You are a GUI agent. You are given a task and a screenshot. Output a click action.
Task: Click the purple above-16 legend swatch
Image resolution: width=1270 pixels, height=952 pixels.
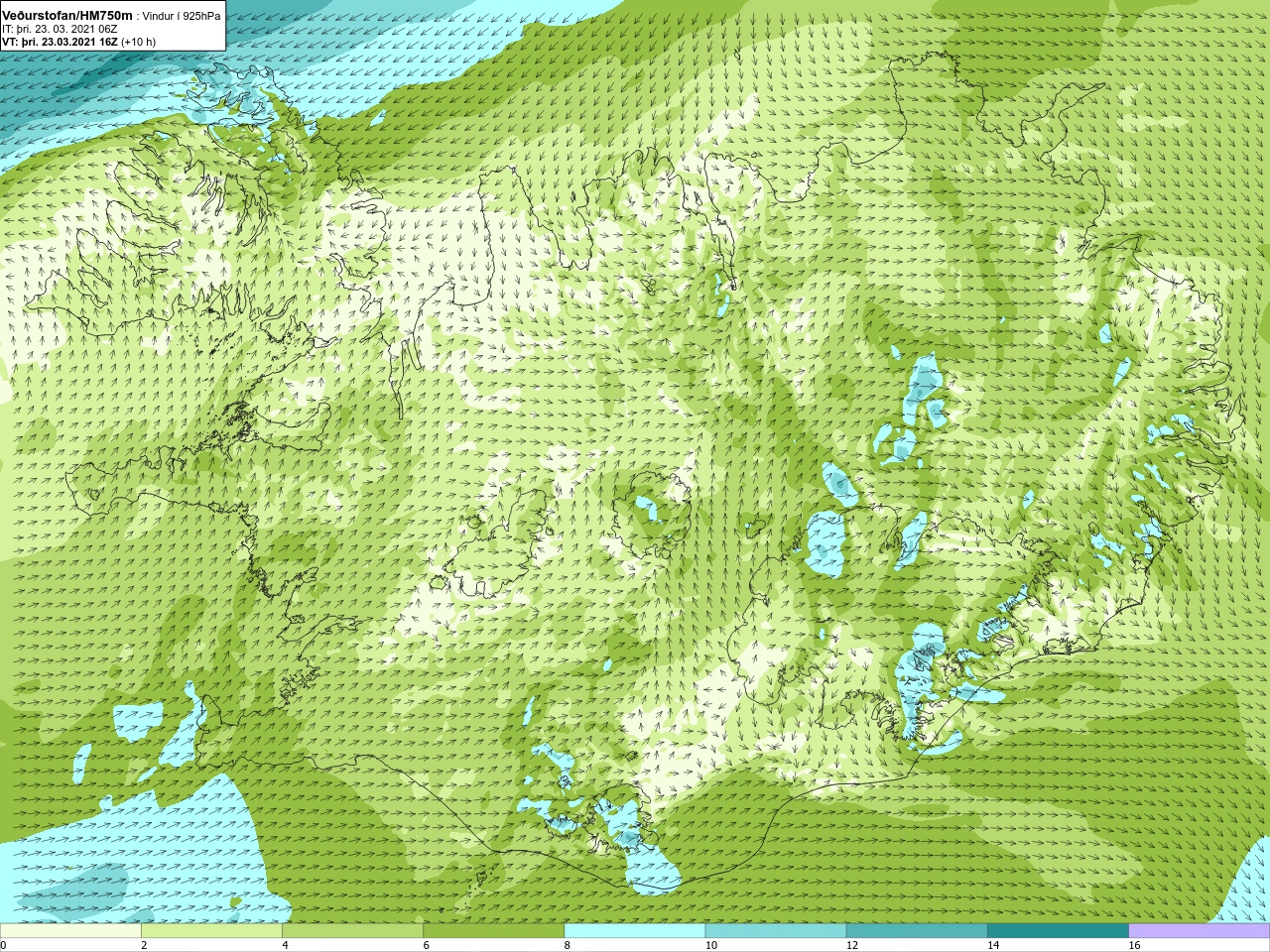[x=1200, y=931]
